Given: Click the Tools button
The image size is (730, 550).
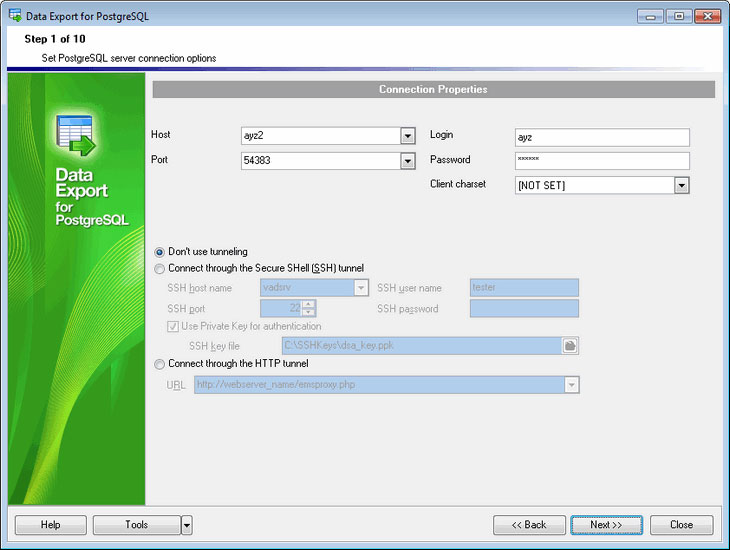Looking at the screenshot, I should point(136,525).
